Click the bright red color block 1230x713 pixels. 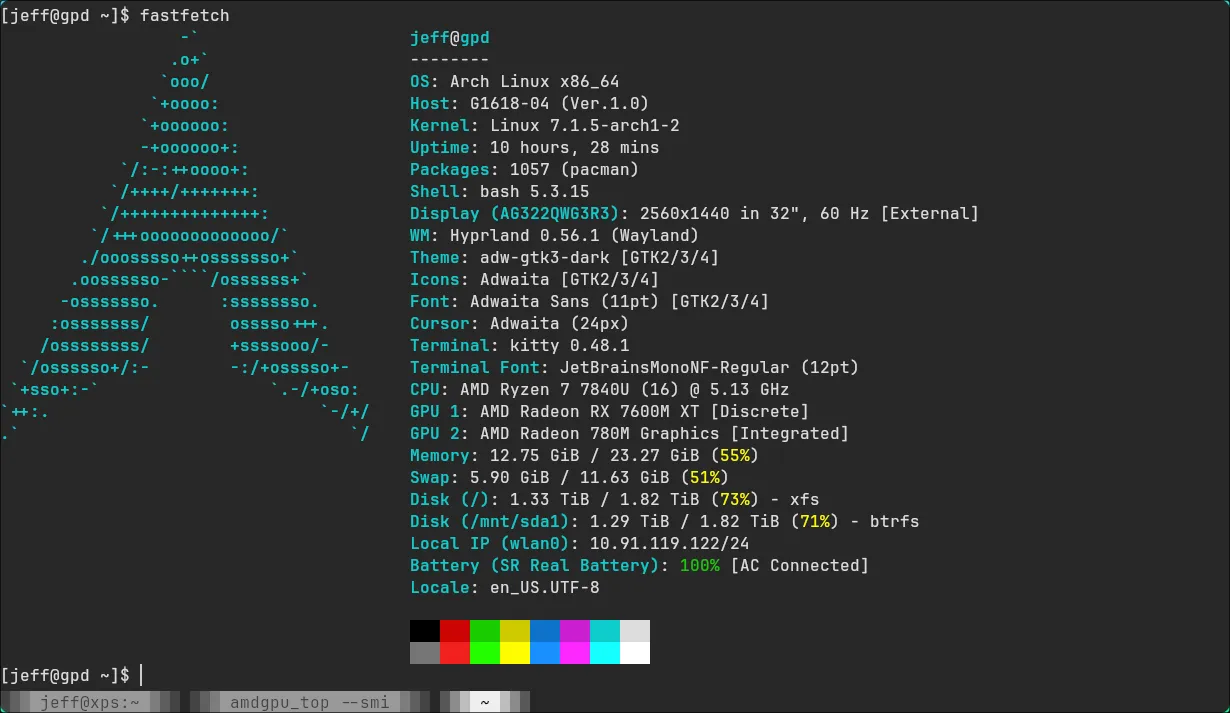(x=455, y=653)
